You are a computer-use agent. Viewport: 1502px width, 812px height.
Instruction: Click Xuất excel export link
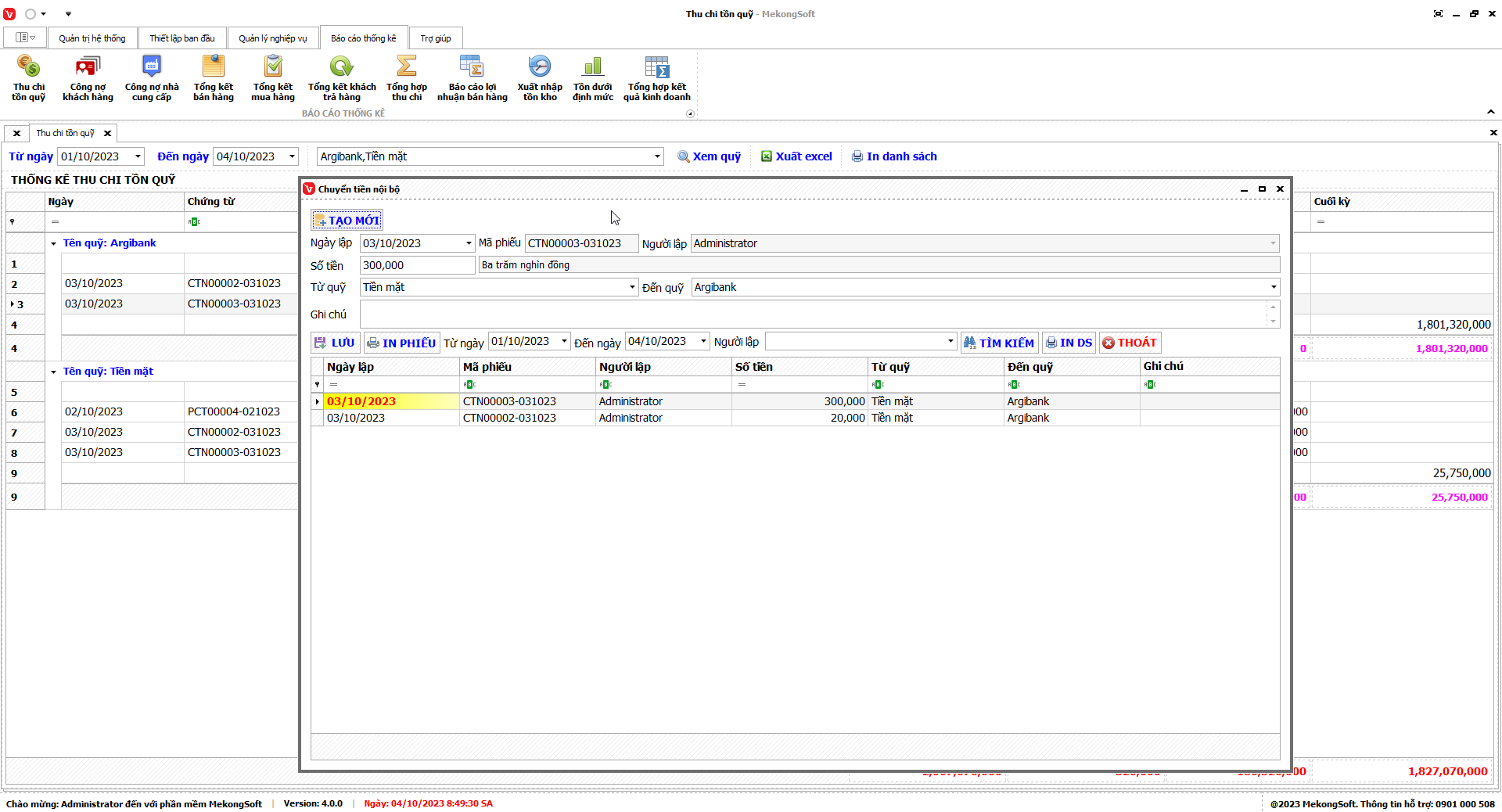pos(796,156)
